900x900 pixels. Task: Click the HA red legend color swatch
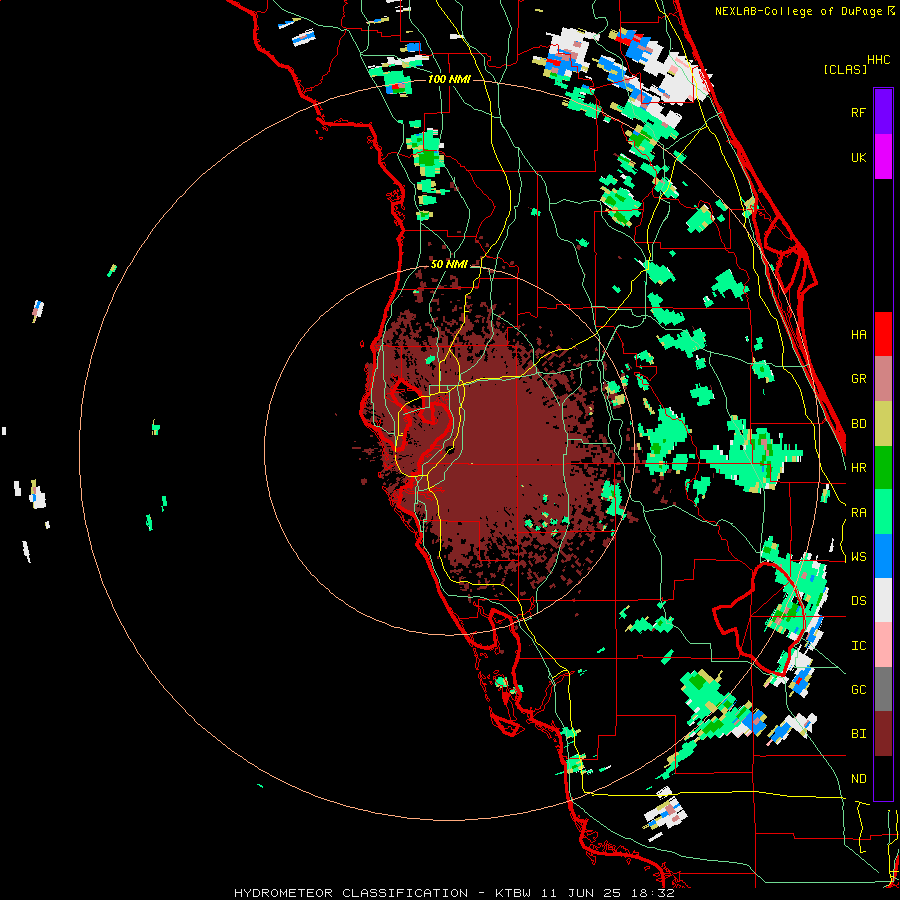click(883, 334)
